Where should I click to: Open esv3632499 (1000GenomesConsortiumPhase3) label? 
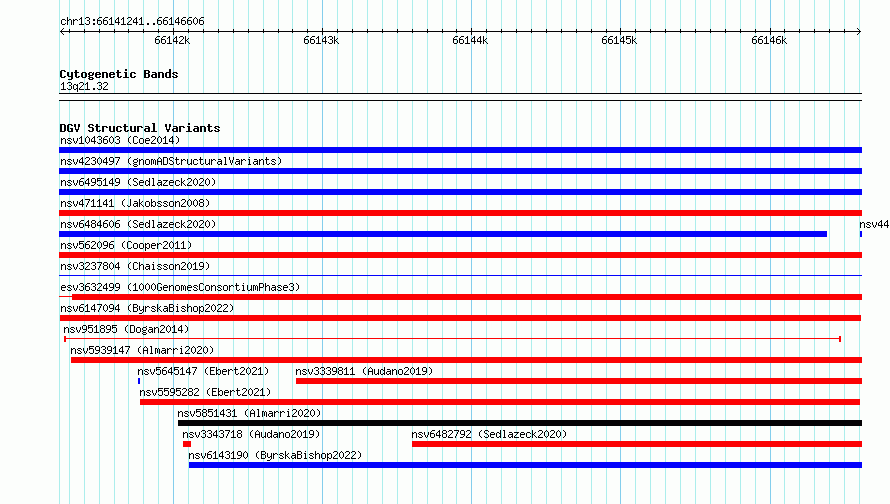[x=180, y=287]
